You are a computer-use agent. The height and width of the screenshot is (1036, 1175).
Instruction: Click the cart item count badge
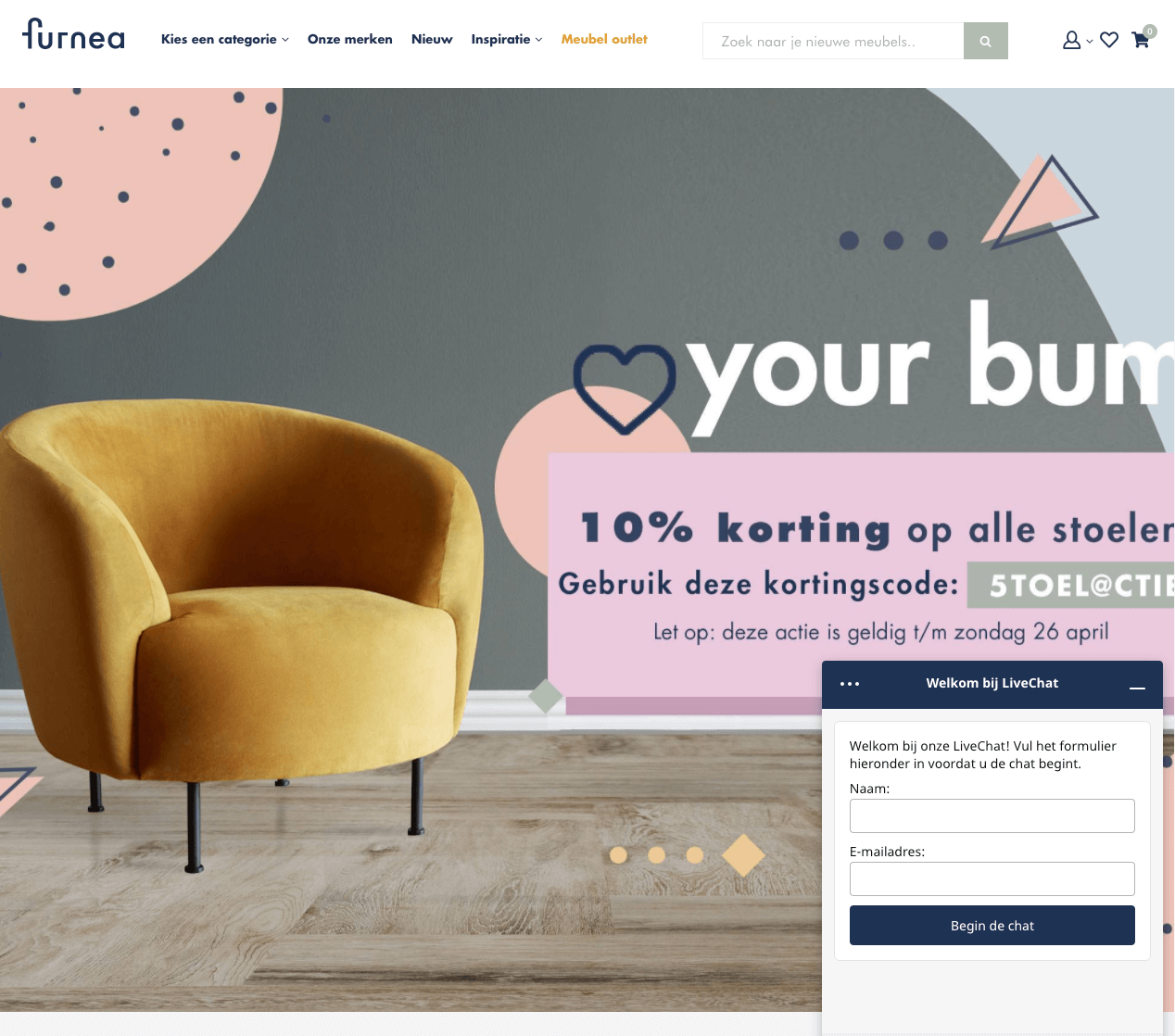pyautogui.click(x=1150, y=31)
